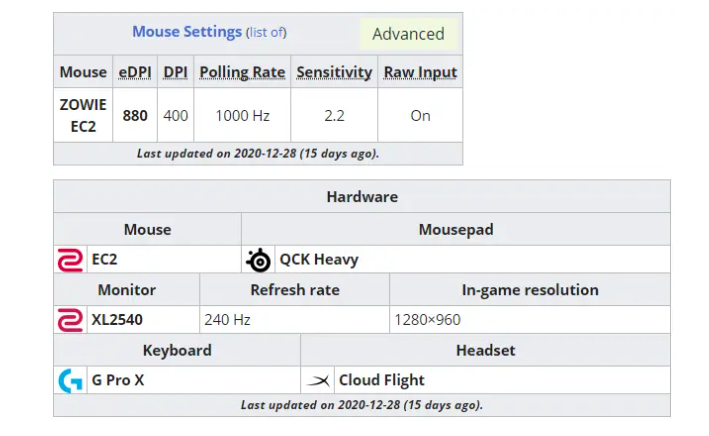The height and width of the screenshot is (436, 709).
Task: Click the Polling Rate column header
Action: 242,72
